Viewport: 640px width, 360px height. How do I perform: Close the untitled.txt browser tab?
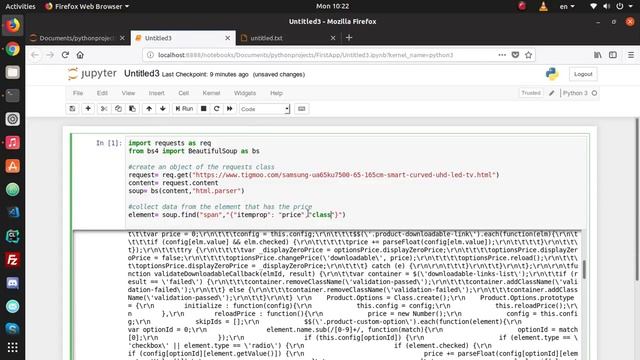click(333, 38)
